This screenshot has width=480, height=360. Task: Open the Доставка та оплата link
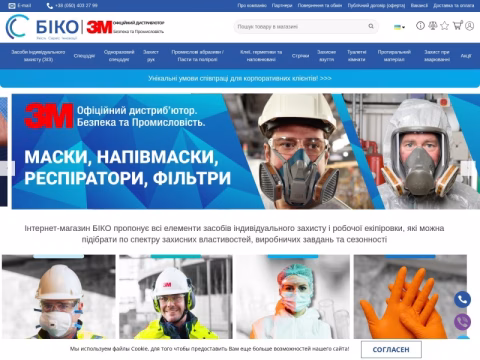[x=454, y=6]
